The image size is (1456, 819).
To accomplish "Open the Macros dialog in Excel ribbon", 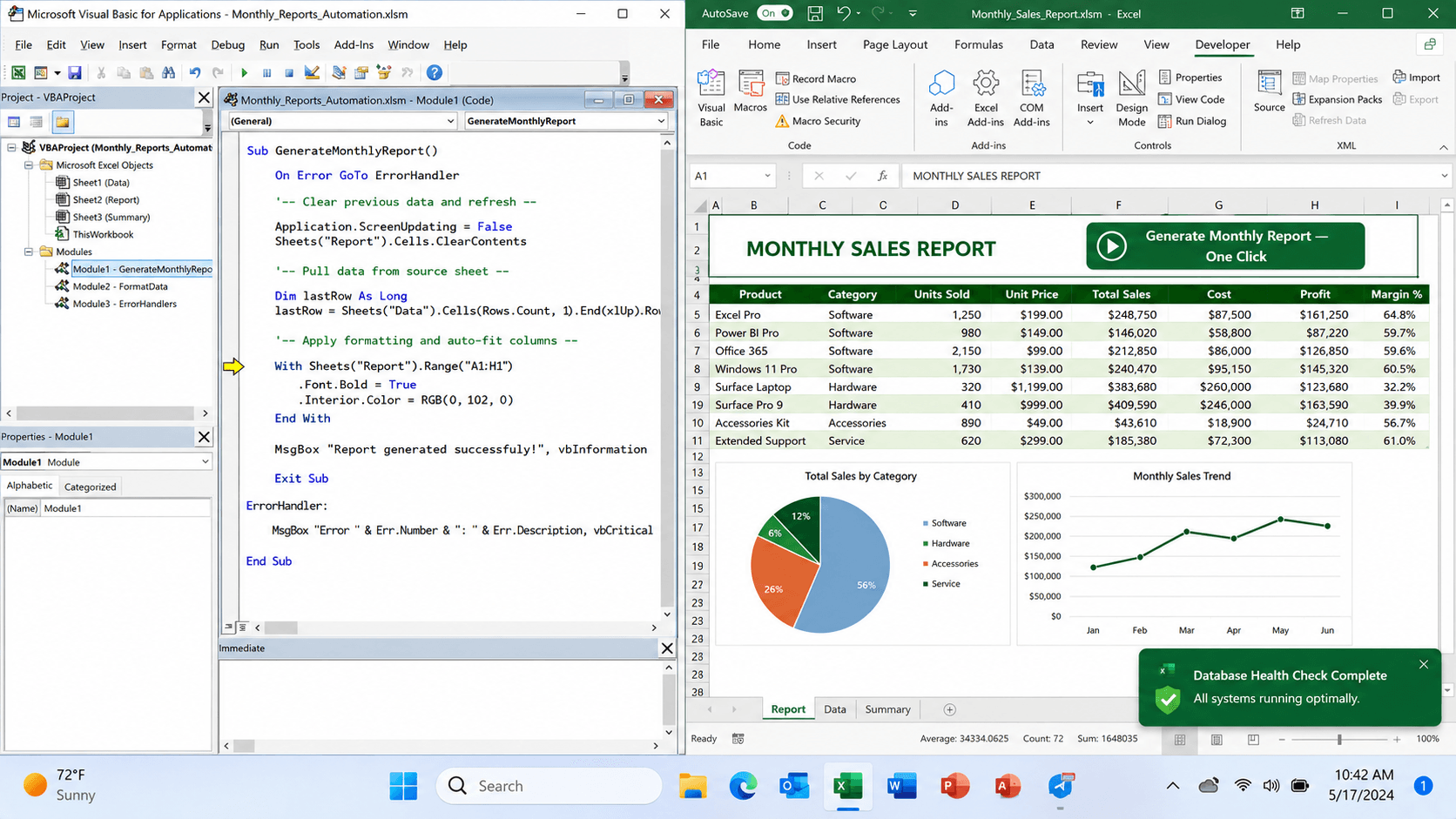I will coord(750,92).
